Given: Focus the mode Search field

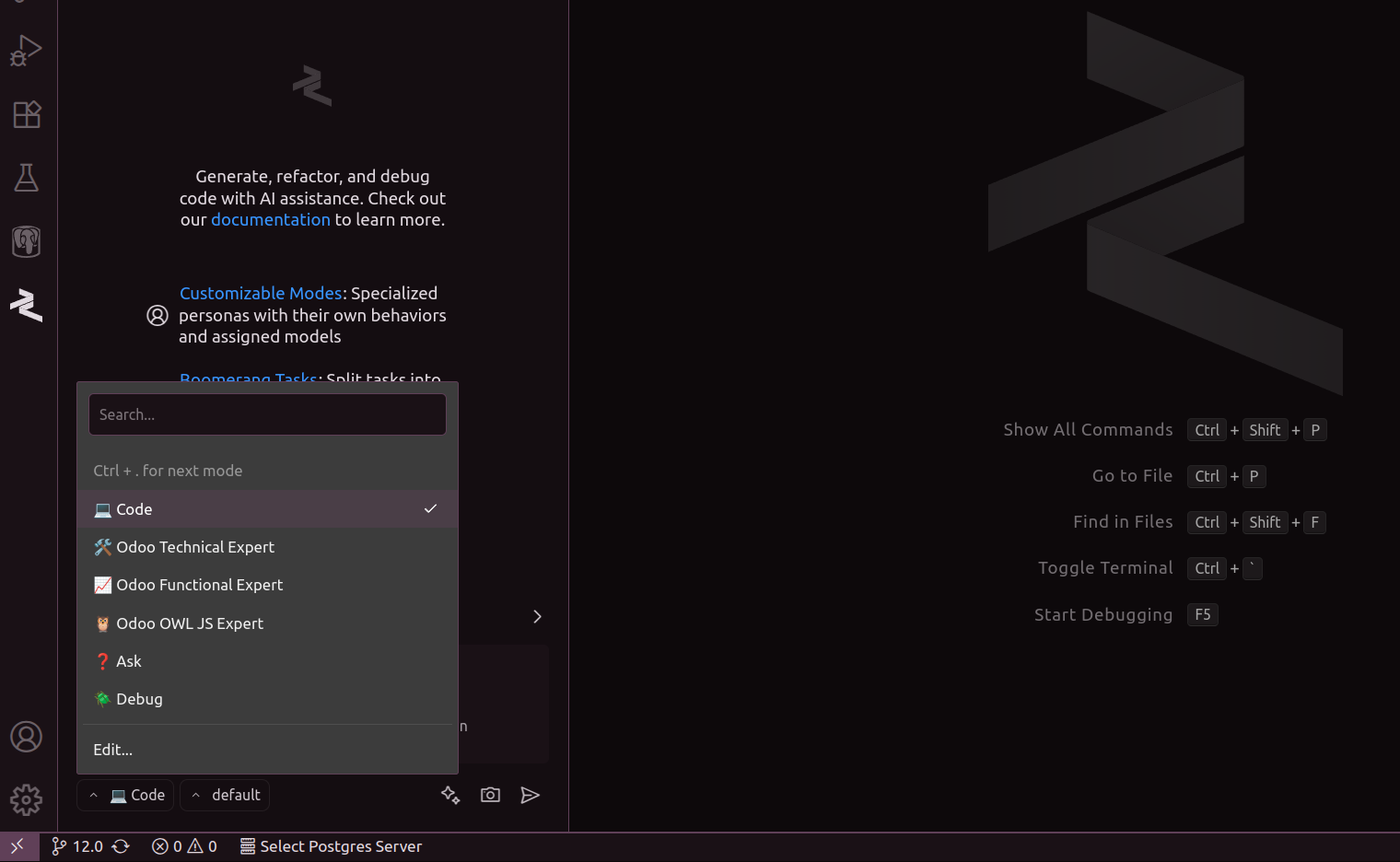Looking at the screenshot, I should coord(267,414).
